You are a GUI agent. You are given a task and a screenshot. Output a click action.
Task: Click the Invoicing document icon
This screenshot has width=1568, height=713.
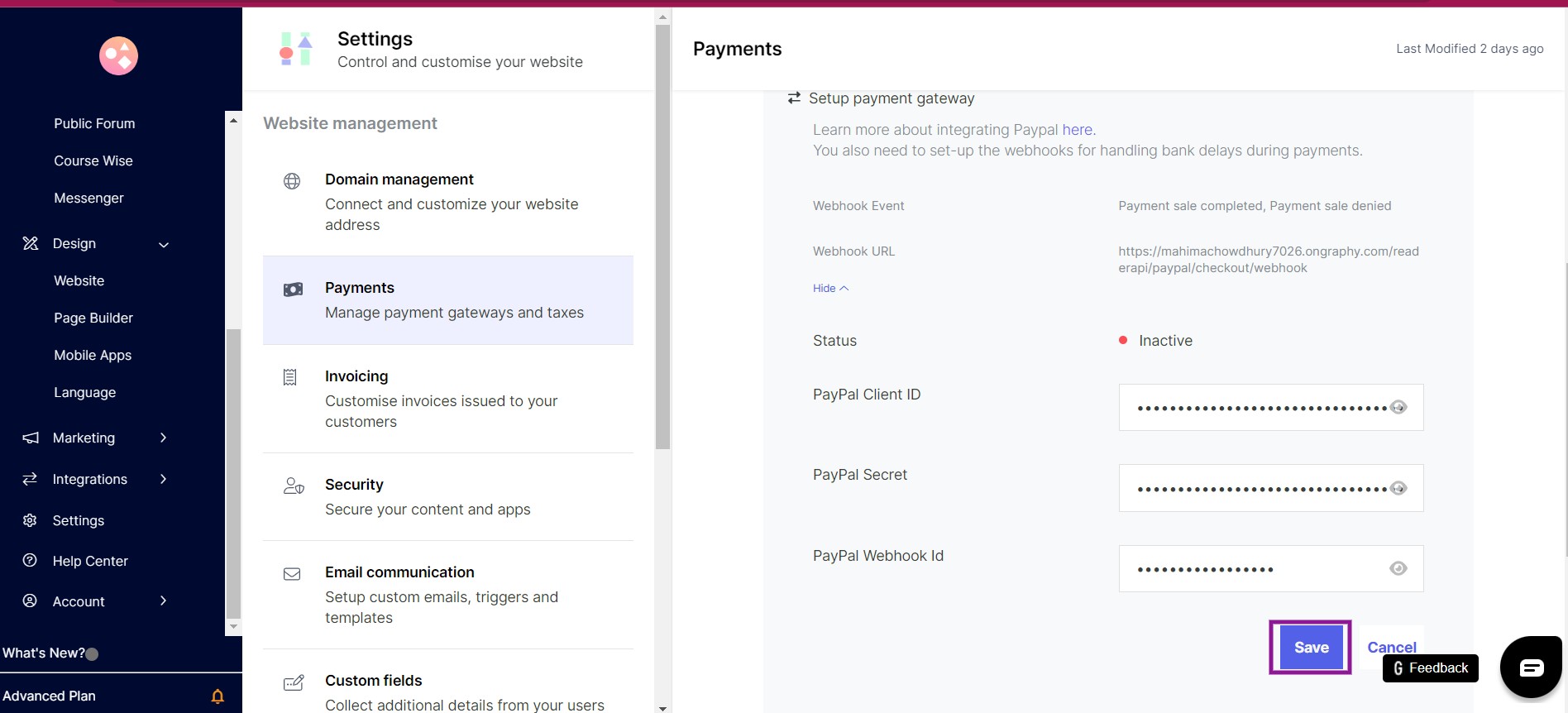tap(290, 377)
